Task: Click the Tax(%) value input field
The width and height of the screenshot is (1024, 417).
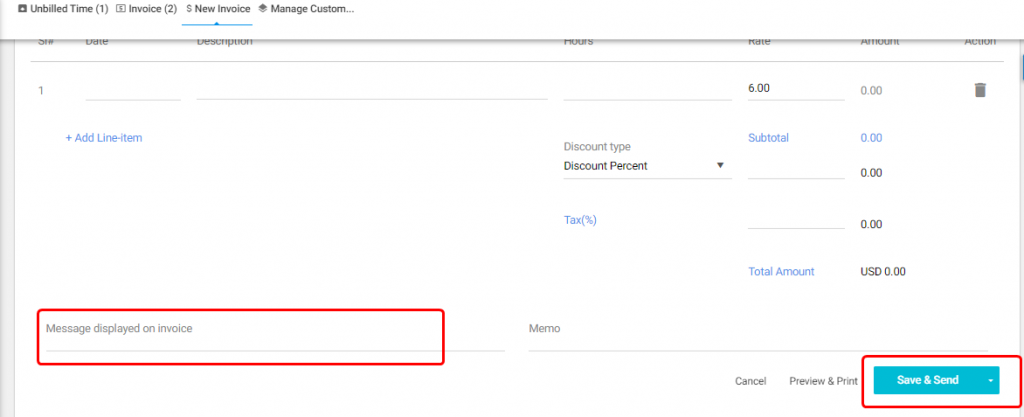Action: (796, 220)
